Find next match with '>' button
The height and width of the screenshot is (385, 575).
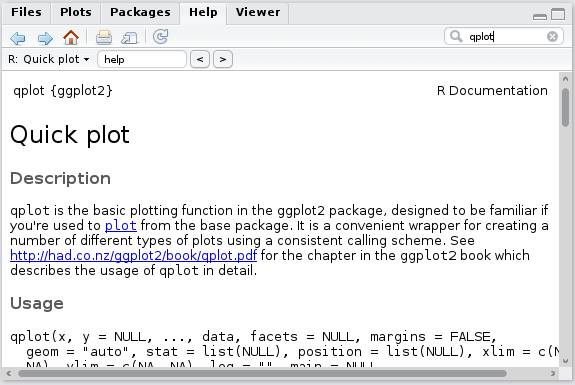coord(223,59)
